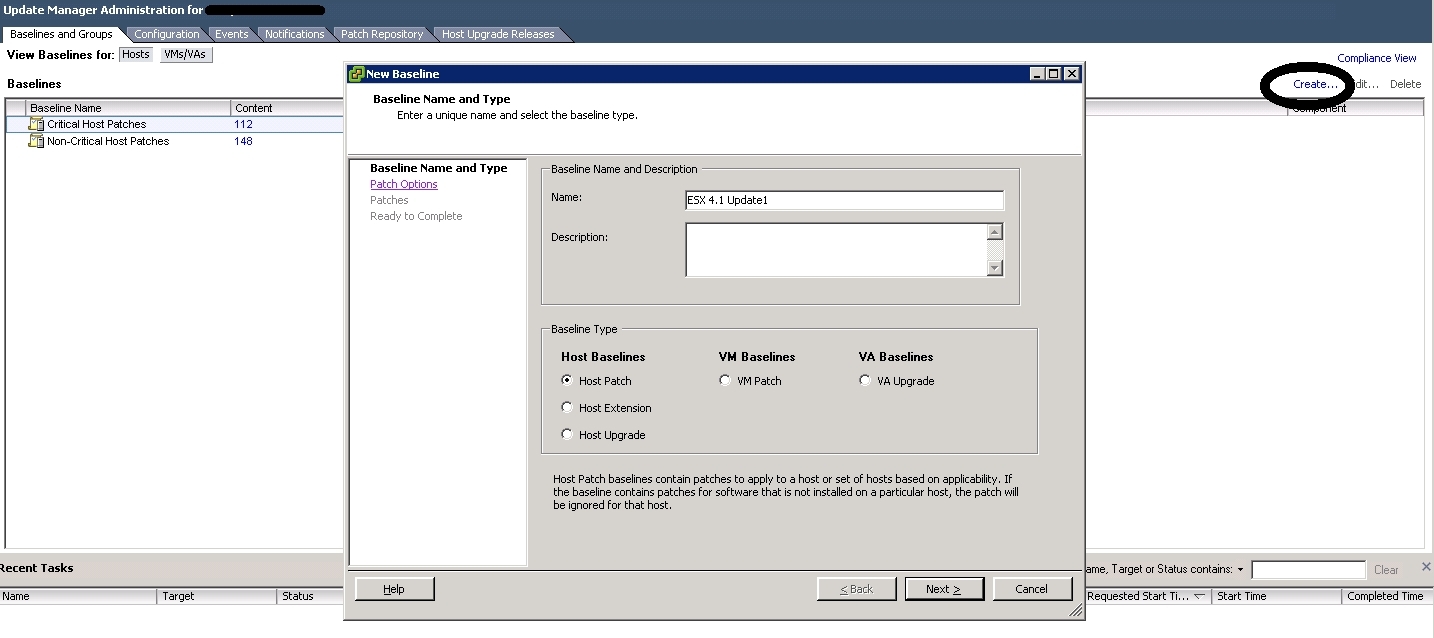Select the Host Upgrade radio button
This screenshot has width=1434, height=638.
pos(567,434)
